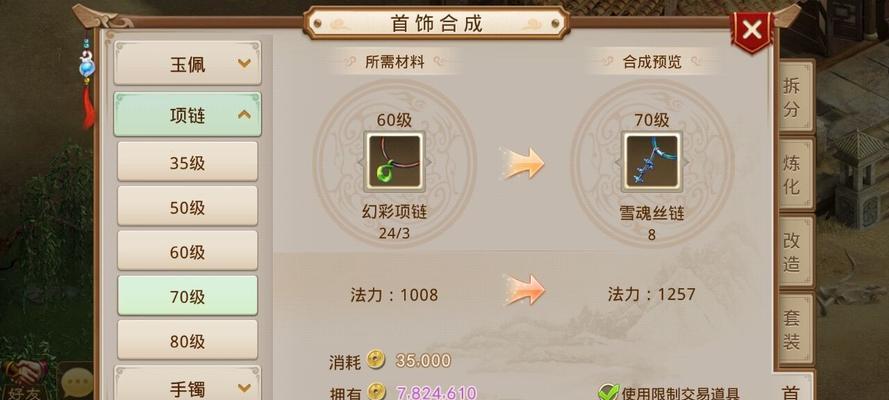Click the gold coin icon beside 拥有

pyautogui.click(x=376, y=392)
